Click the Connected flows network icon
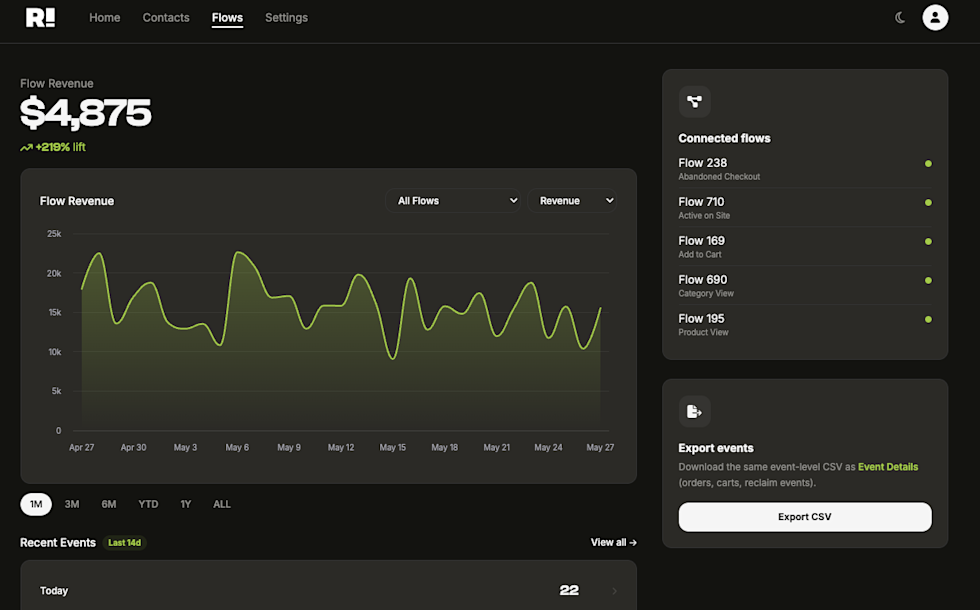This screenshot has height=610, width=980. (x=694, y=101)
